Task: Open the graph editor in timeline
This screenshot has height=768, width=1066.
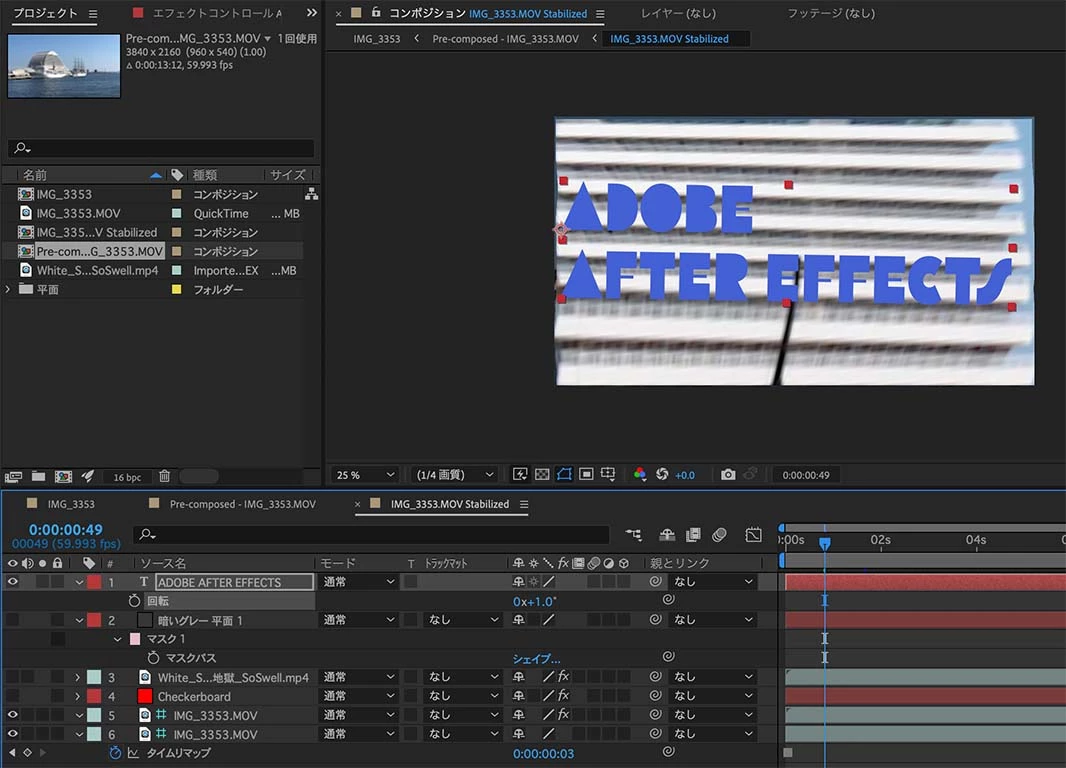Action: coord(753,535)
